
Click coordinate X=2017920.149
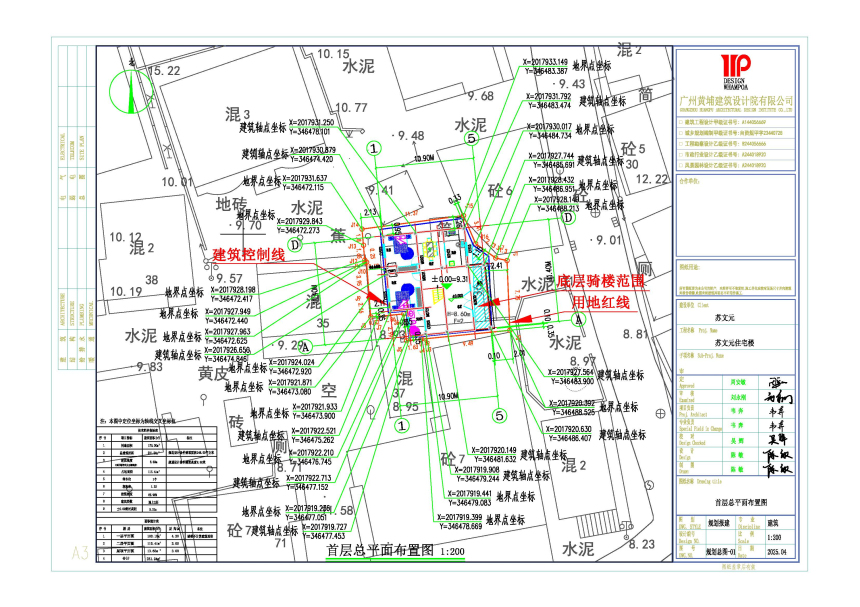[x=494, y=451]
